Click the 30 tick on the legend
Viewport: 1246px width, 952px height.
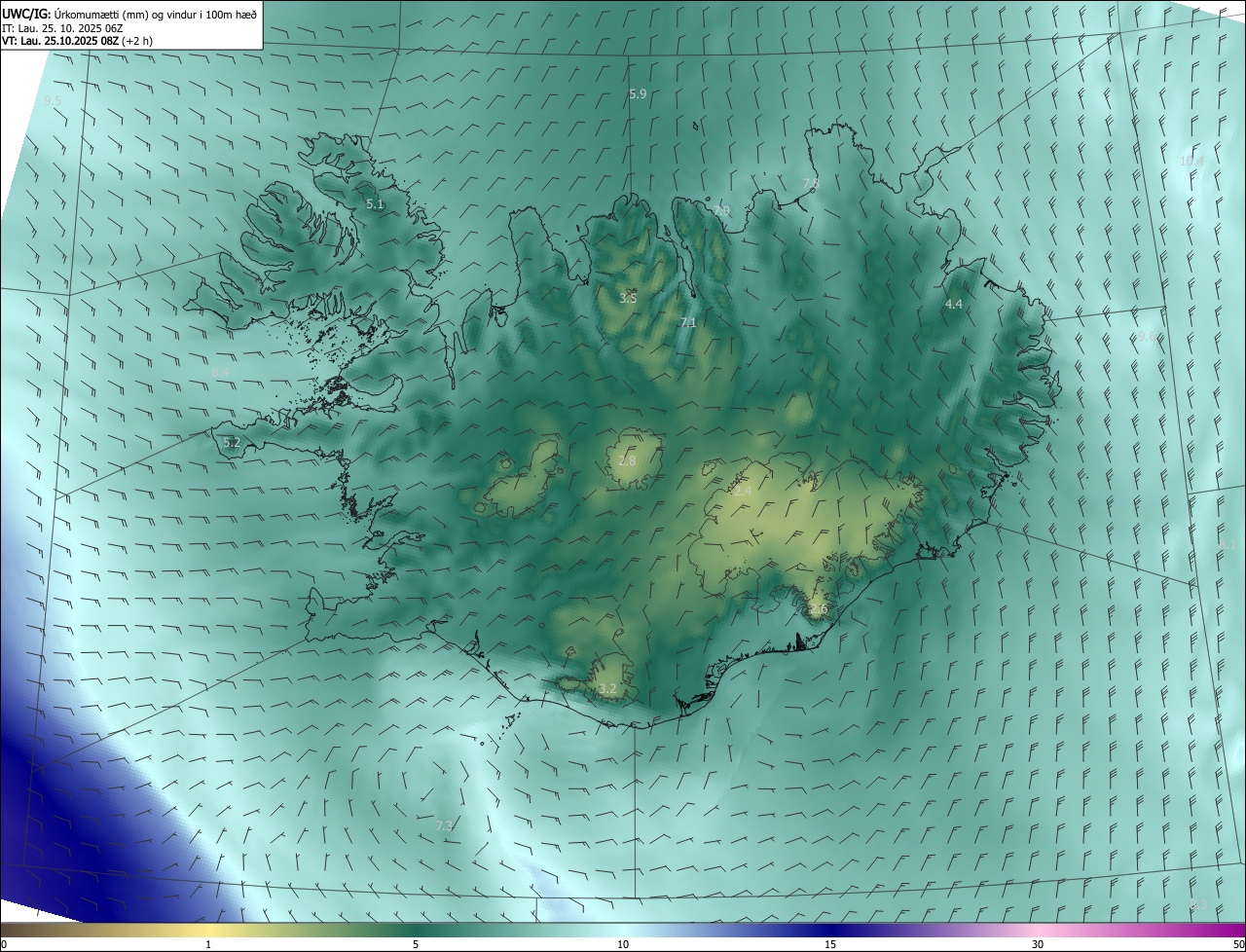coord(1038,944)
